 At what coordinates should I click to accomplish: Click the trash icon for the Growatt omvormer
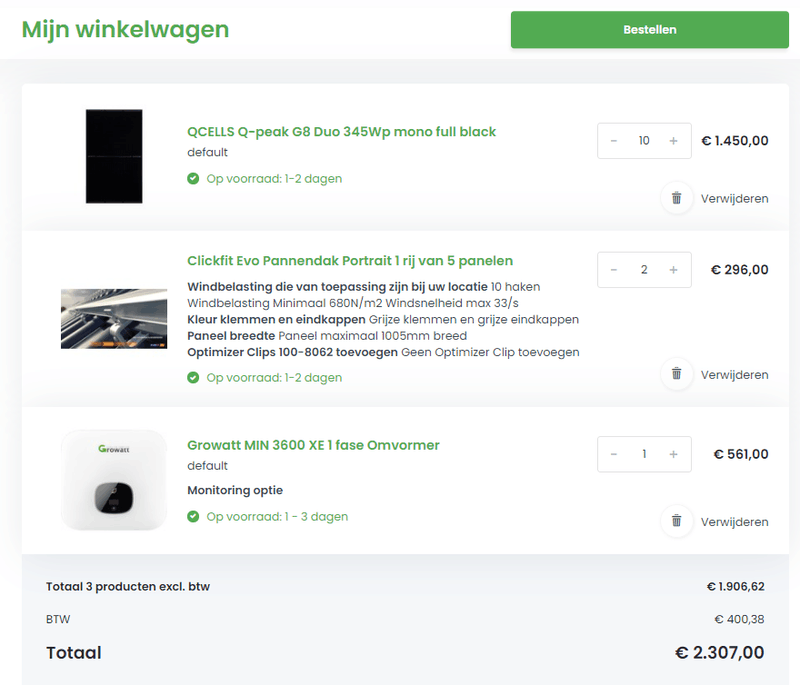click(x=677, y=521)
